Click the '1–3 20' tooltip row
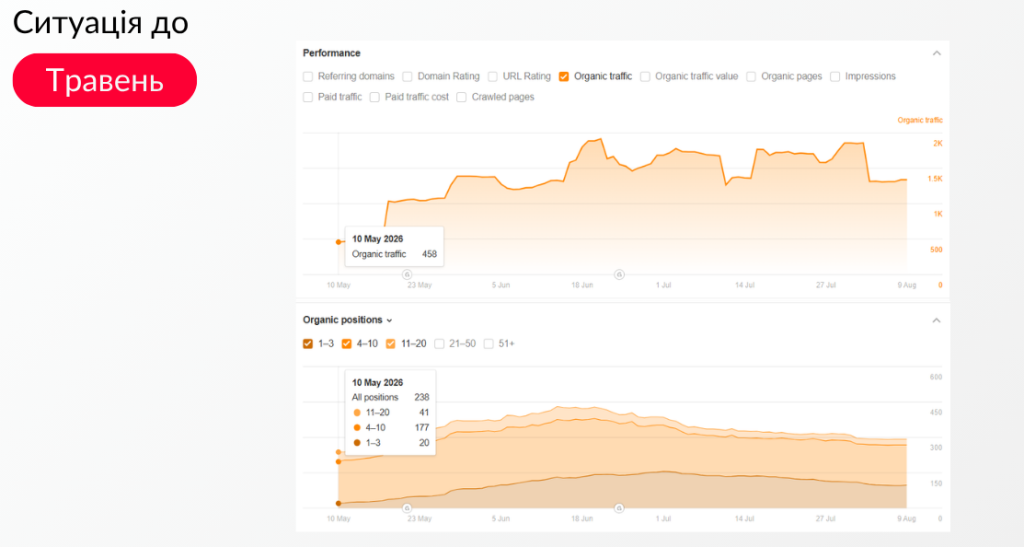1024x547 pixels. click(x=391, y=443)
